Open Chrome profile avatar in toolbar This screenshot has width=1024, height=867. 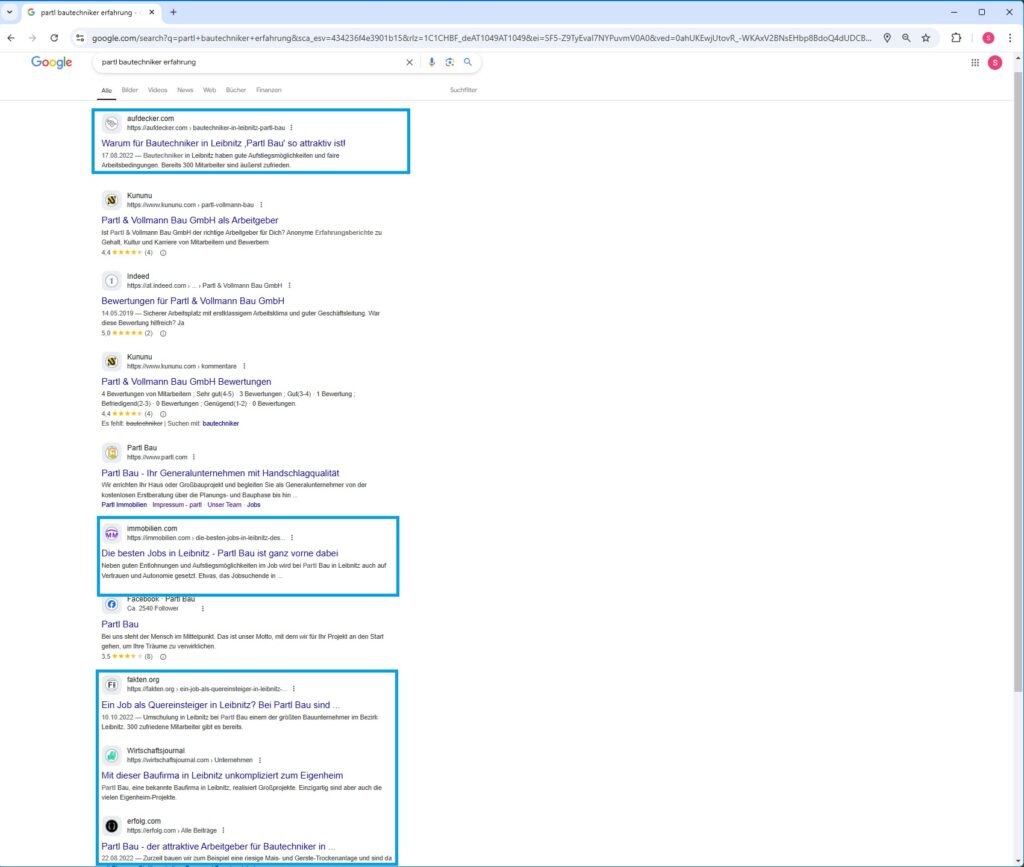click(988, 38)
